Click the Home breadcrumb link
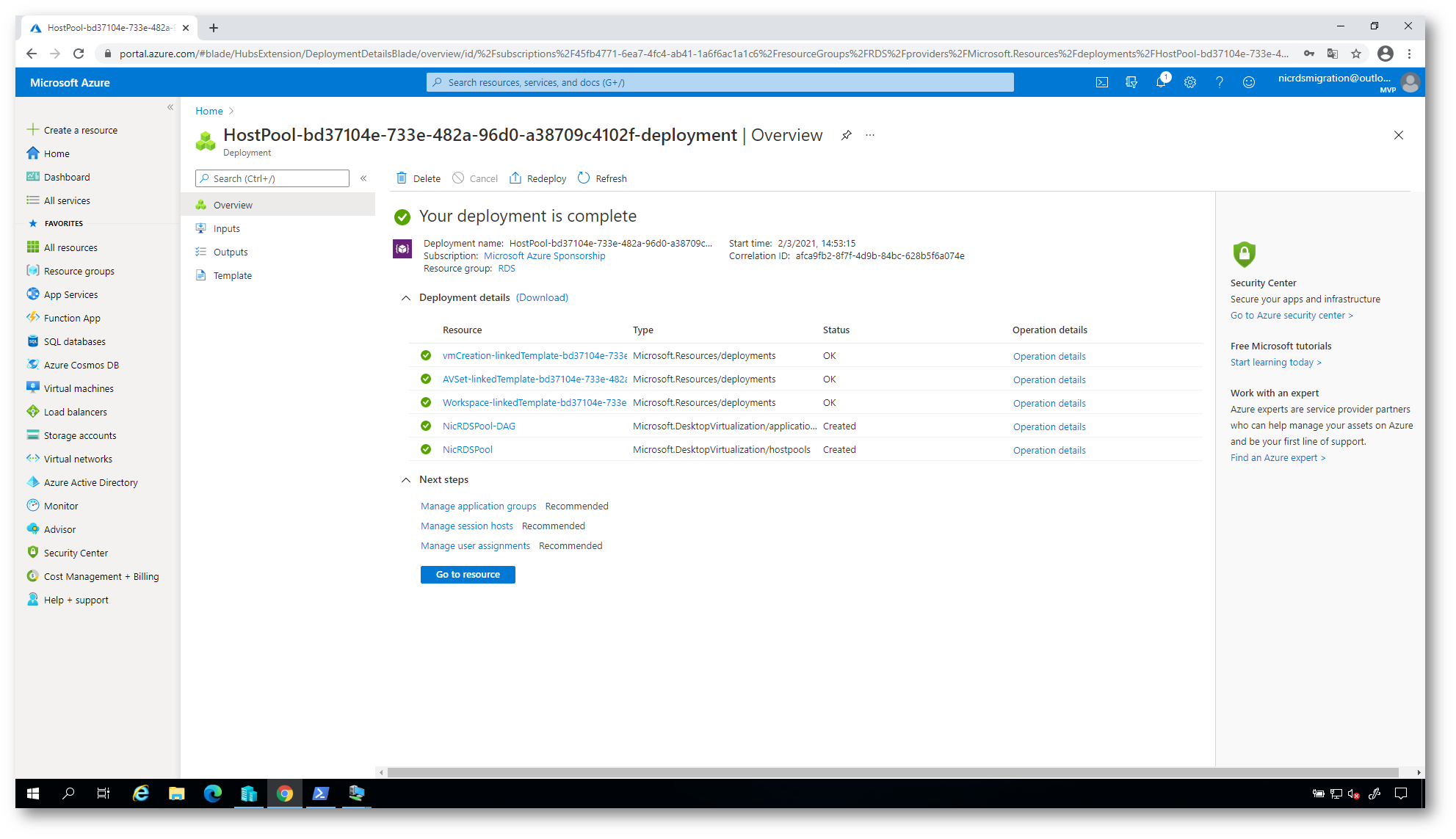This screenshot has height=839, width=1456. [209, 112]
